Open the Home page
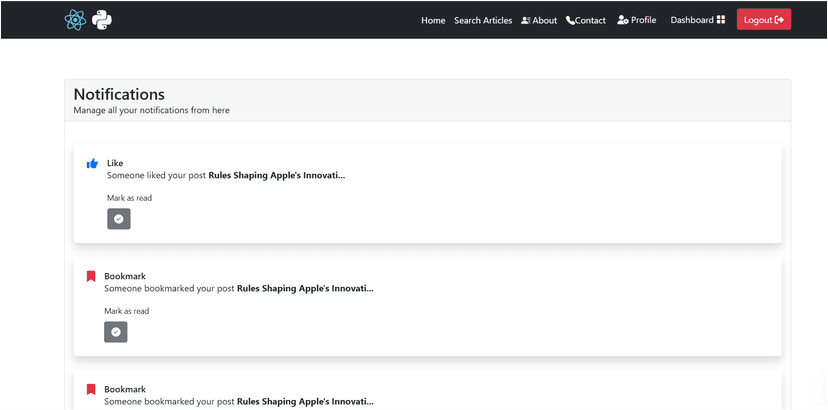This screenshot has height=410, width=828. [433, 20]
